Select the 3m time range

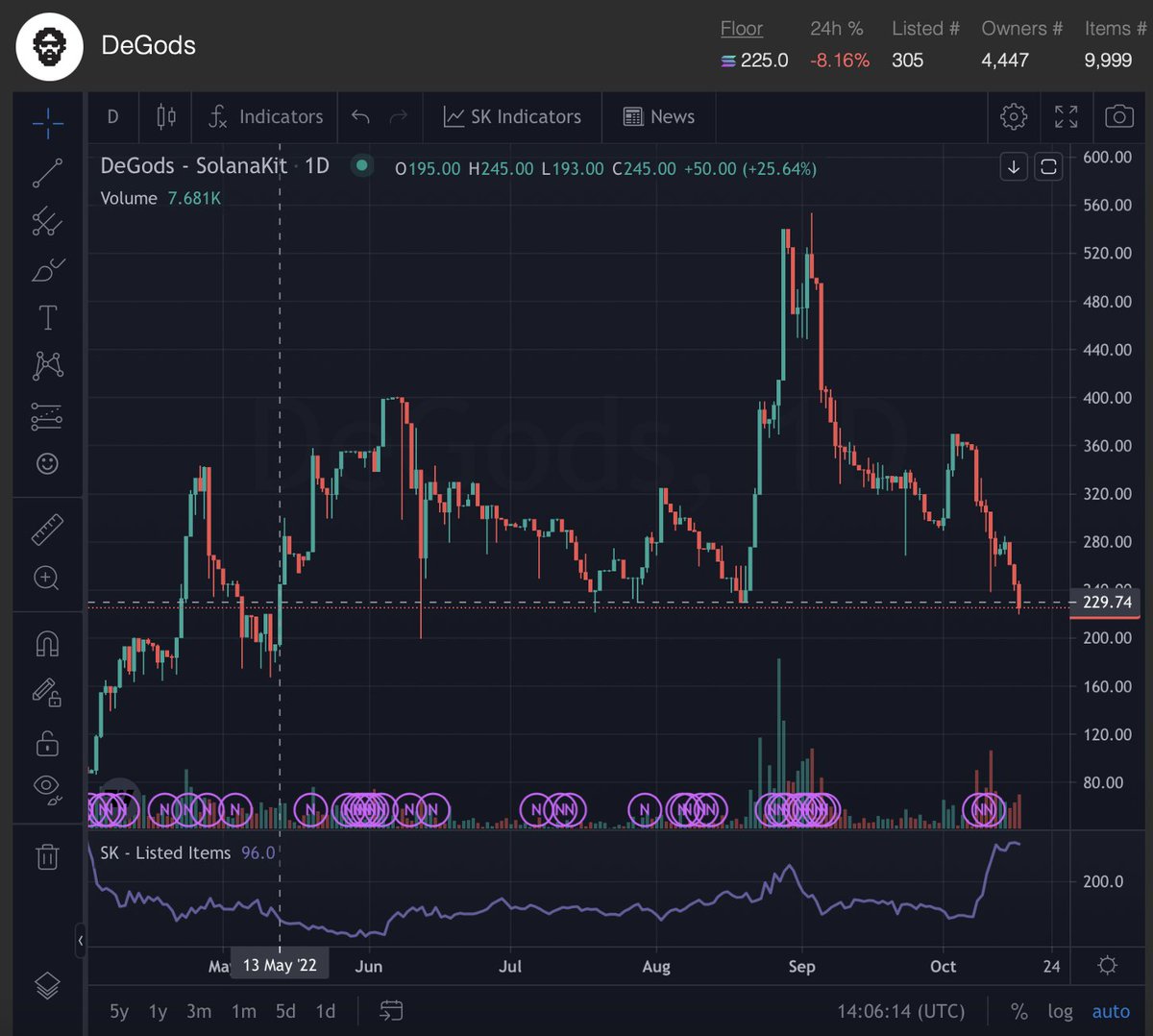tap(199, 1011)
